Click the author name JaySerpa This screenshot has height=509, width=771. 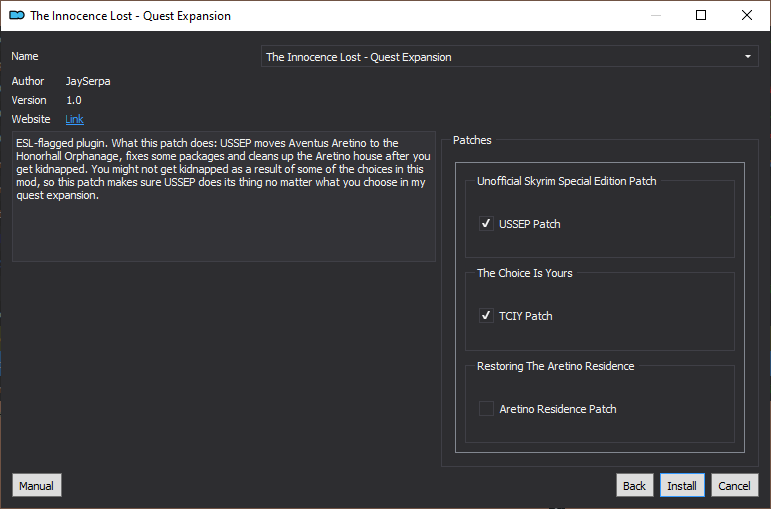click(x=88, y=81)
